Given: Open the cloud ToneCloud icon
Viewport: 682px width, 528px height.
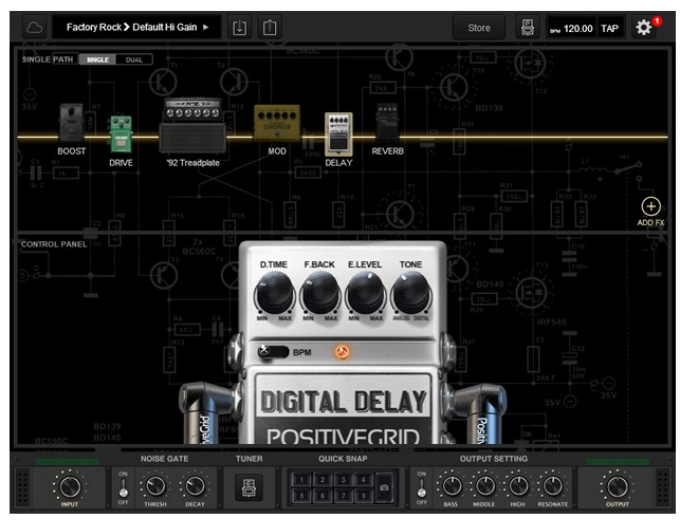Looking at the screenshot, I should (x=34, y=28).
